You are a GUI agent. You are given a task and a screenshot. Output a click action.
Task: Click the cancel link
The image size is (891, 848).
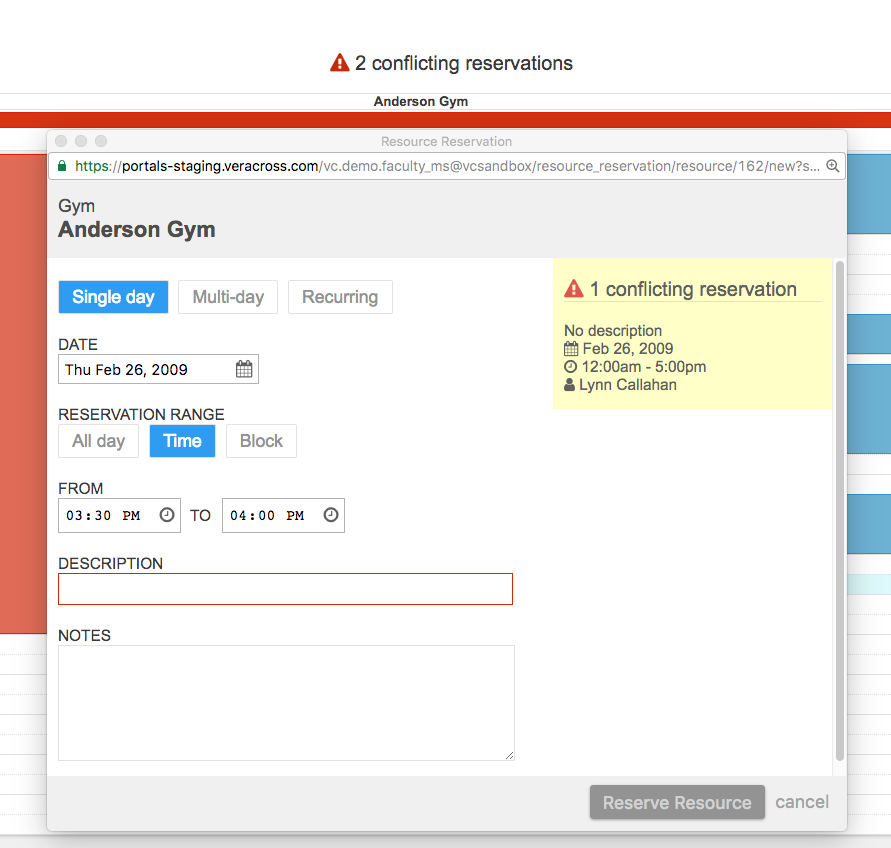(x=802, y=802)
